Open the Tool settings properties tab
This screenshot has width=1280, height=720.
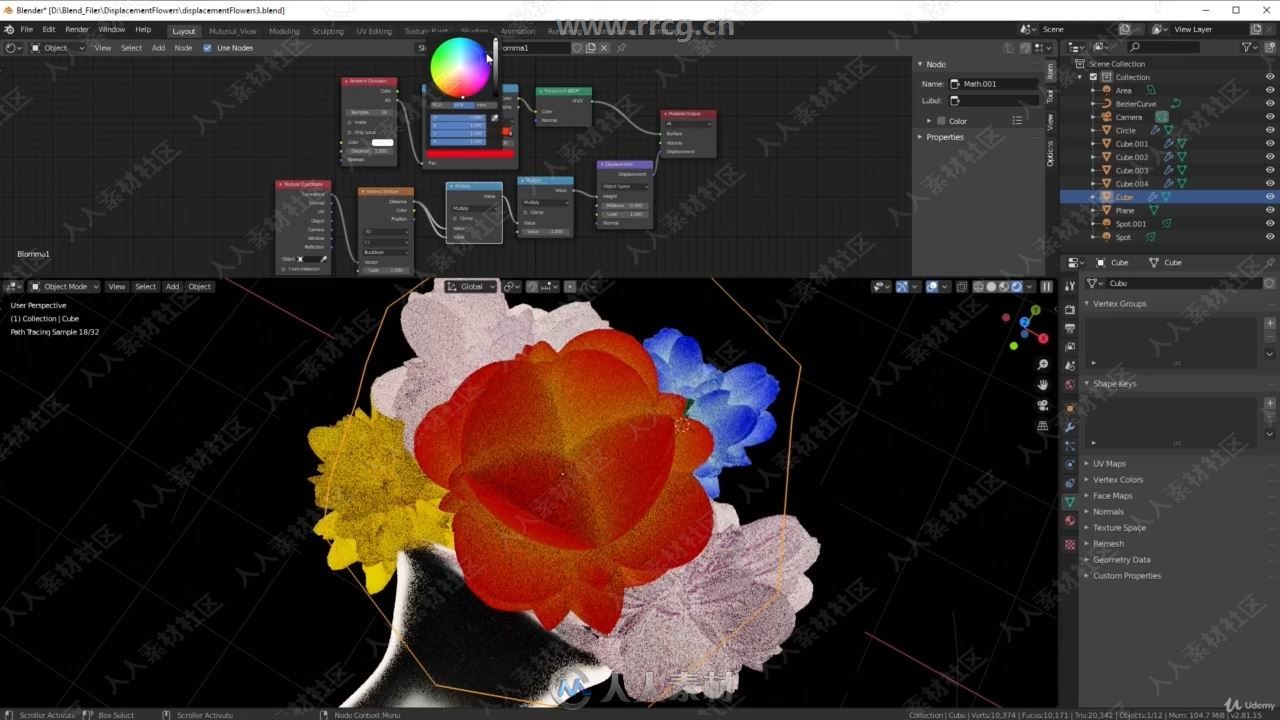coord(1070,287)
